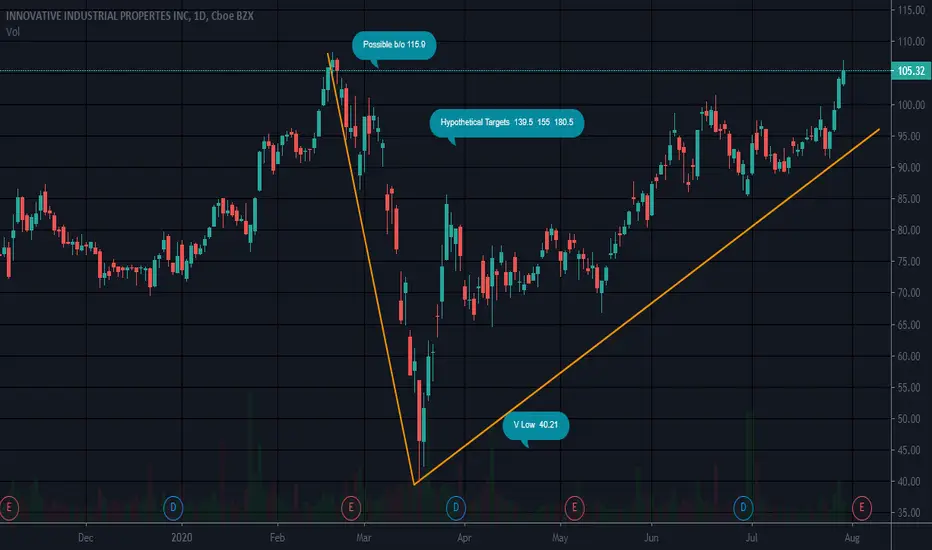Click the Jul label on time axis

tap(752, 538)
